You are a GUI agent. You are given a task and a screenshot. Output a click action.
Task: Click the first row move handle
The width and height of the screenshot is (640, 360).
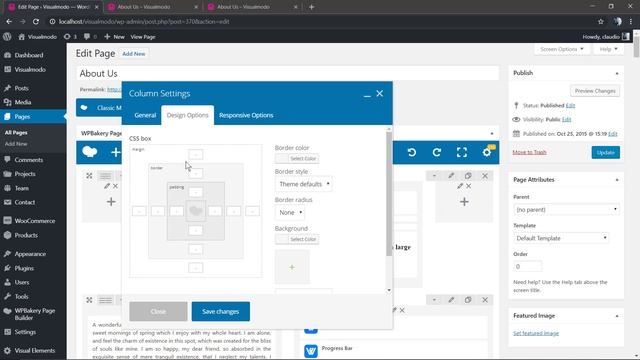(89, 176)
